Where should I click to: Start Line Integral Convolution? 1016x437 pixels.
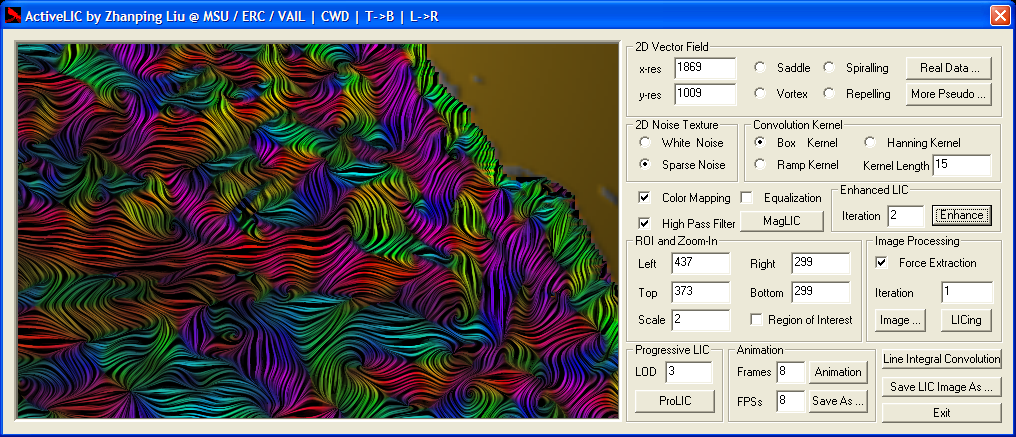tap(941, 359)
